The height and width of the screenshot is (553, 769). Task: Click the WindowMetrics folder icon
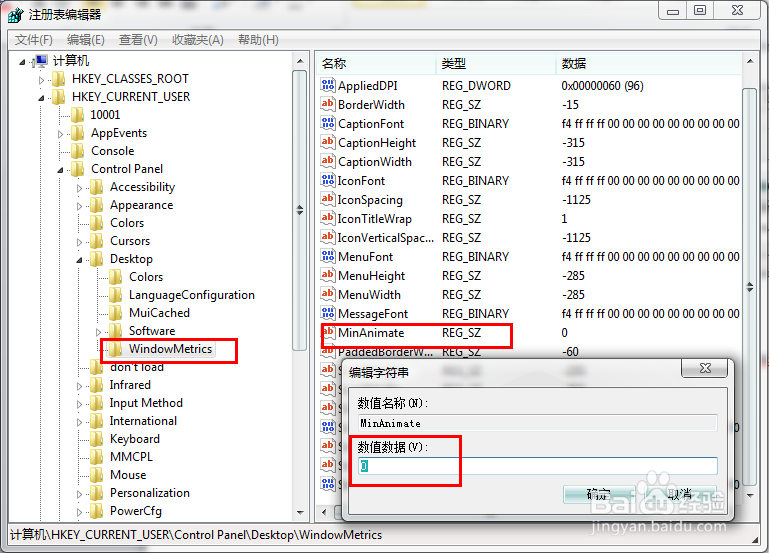(x=116, y=349)
